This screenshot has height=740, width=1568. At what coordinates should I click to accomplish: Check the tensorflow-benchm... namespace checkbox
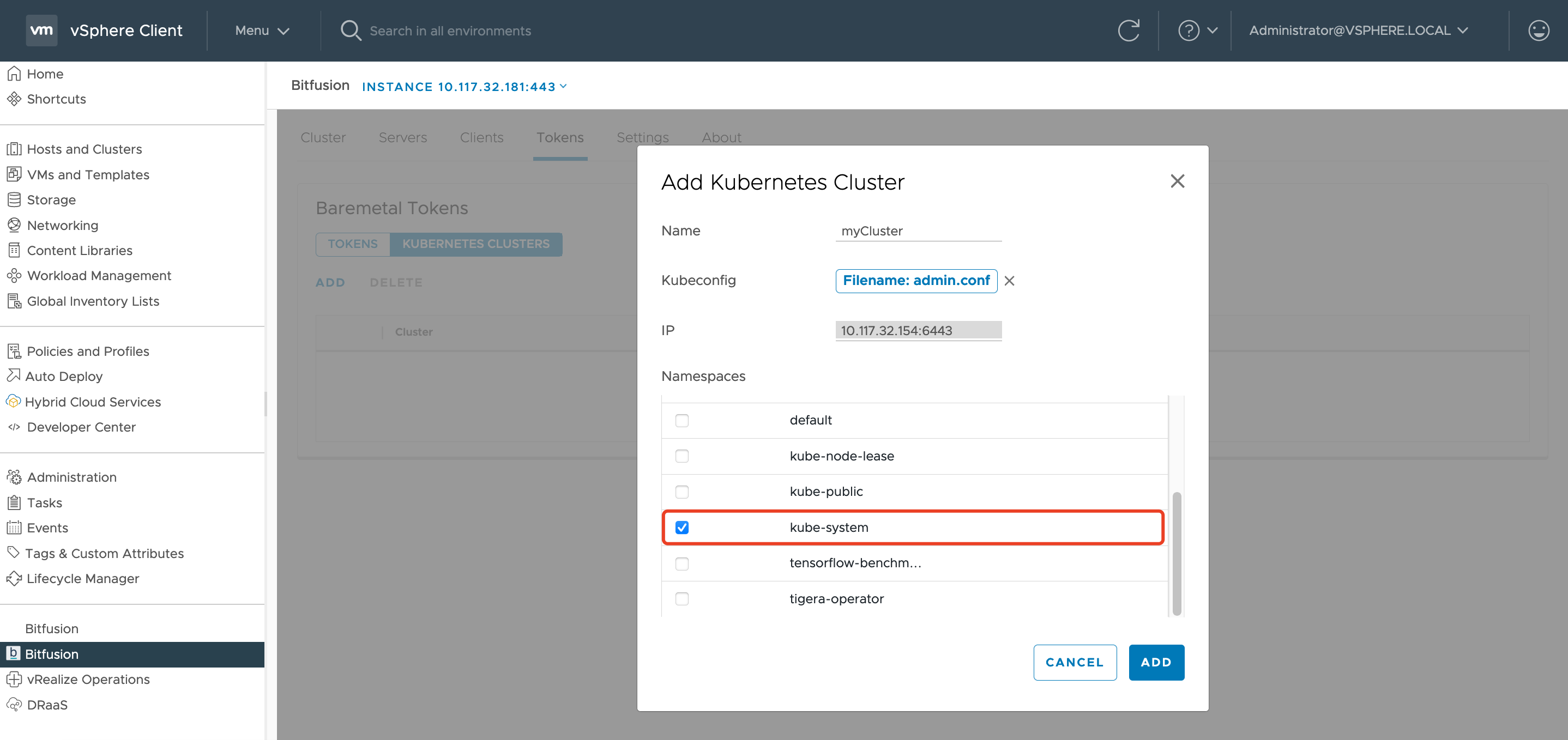click(x=682, y=563)
